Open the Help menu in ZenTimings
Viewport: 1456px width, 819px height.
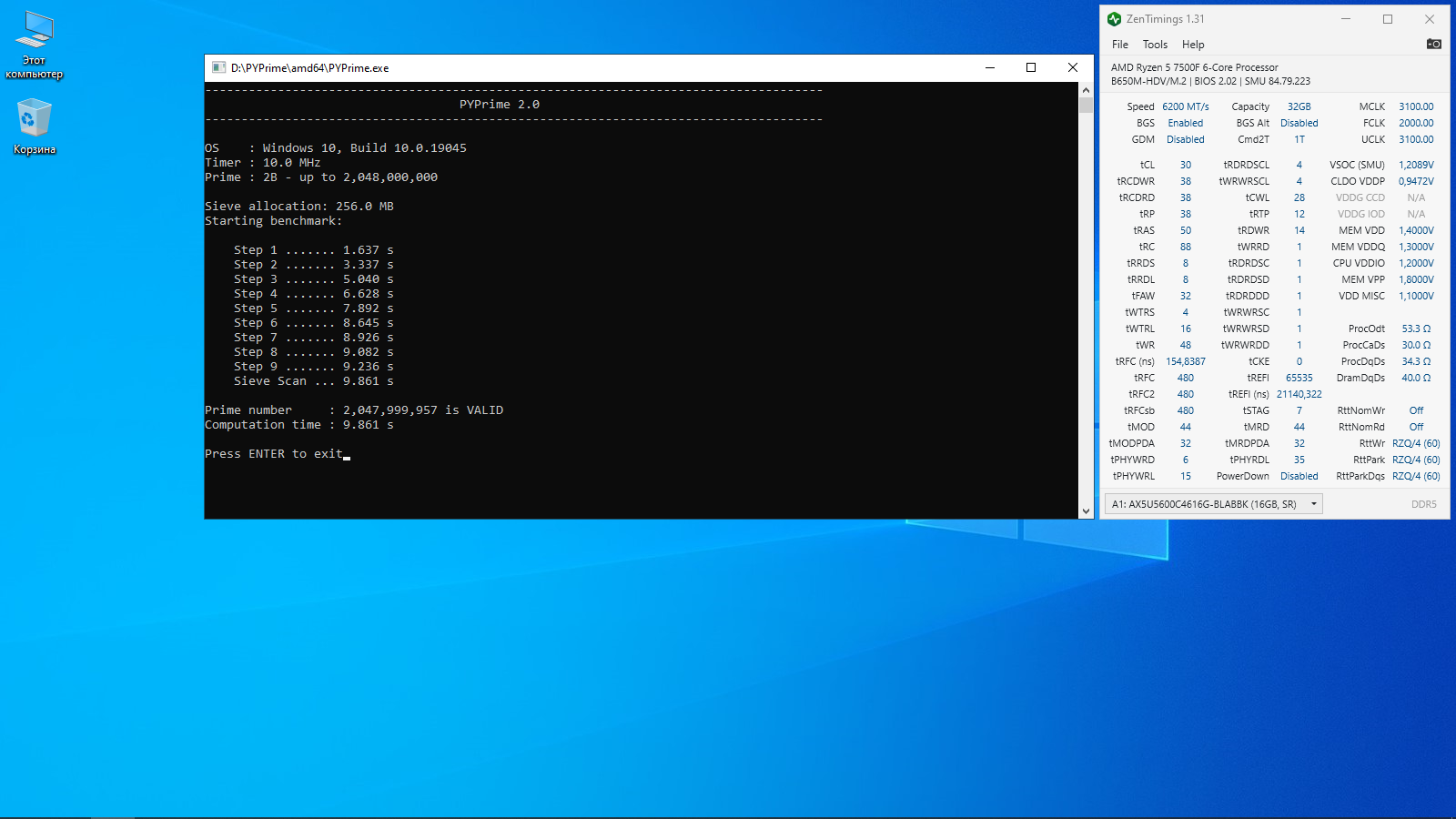(1193, 45)
